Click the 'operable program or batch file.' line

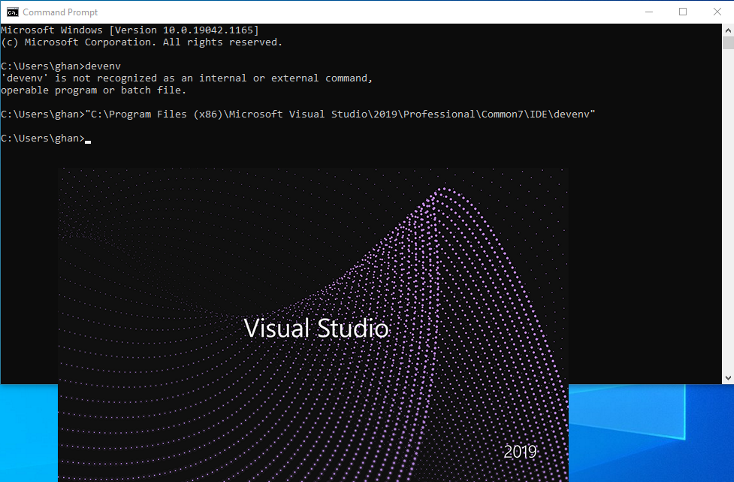[x=94, y=90]
